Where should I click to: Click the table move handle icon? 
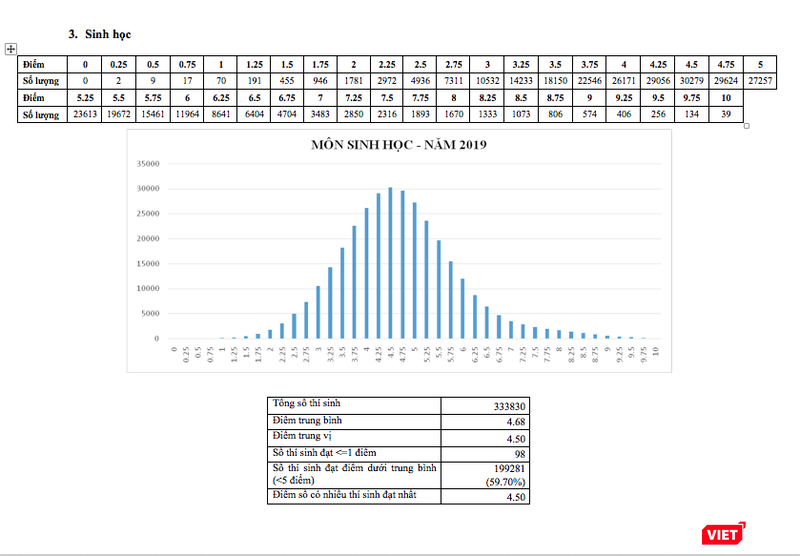tap(11, 48)
